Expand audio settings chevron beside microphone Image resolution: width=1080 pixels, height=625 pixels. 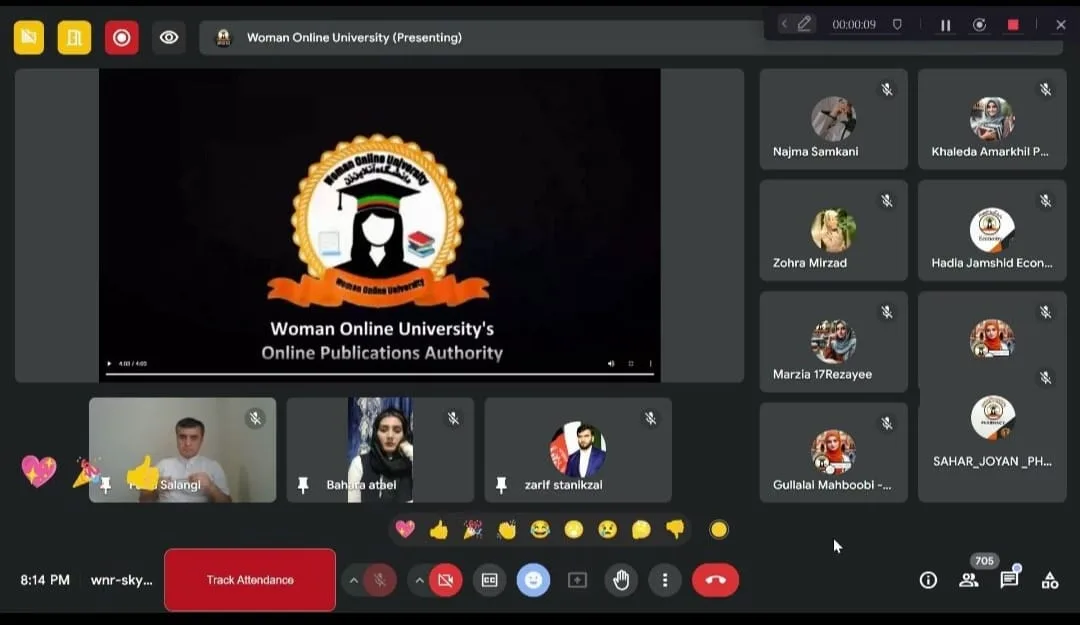point(353,580)
